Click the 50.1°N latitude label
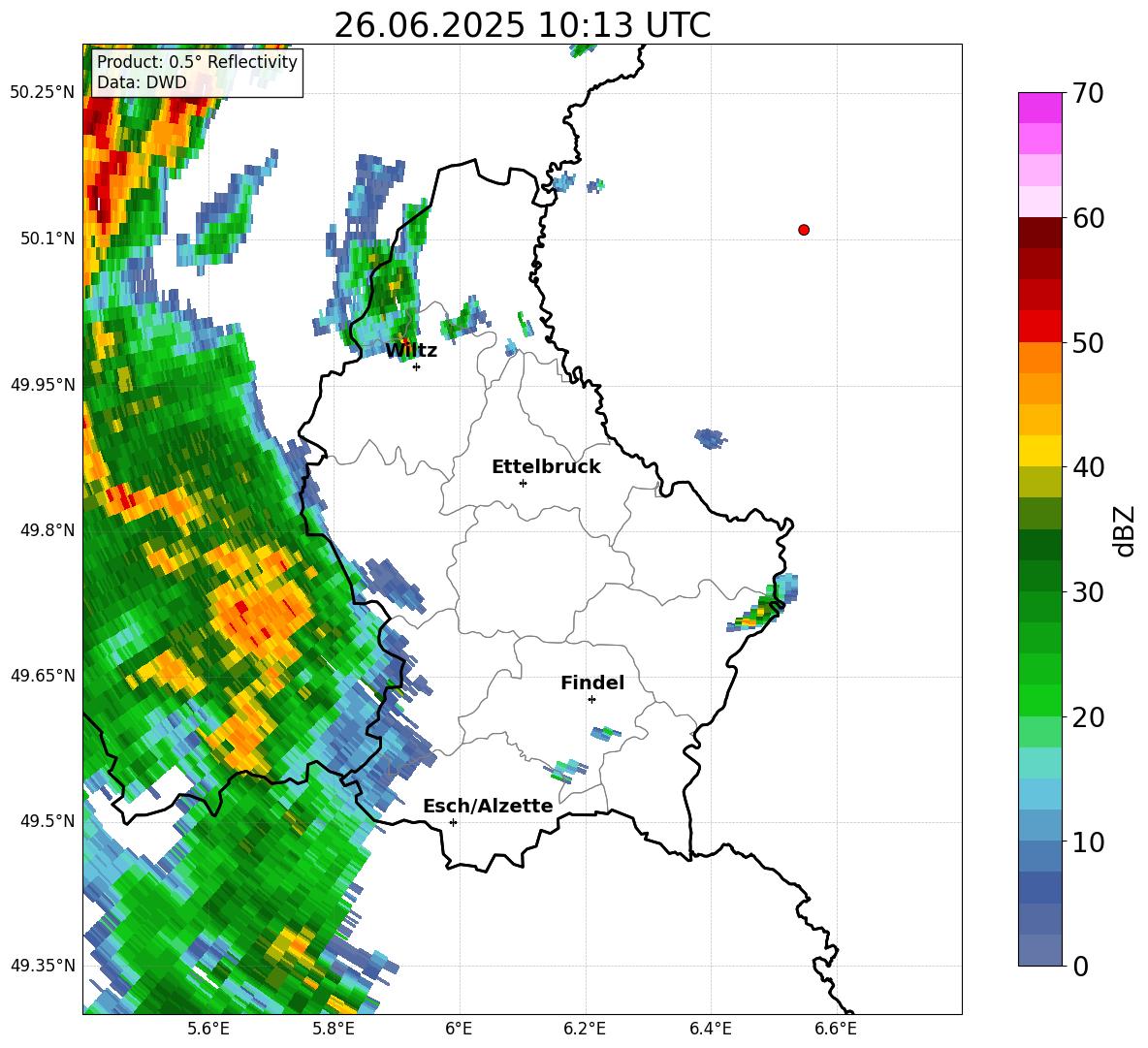Image resolution: width=1148 pixels, height=1048 pixels. (x=48, y=238)
